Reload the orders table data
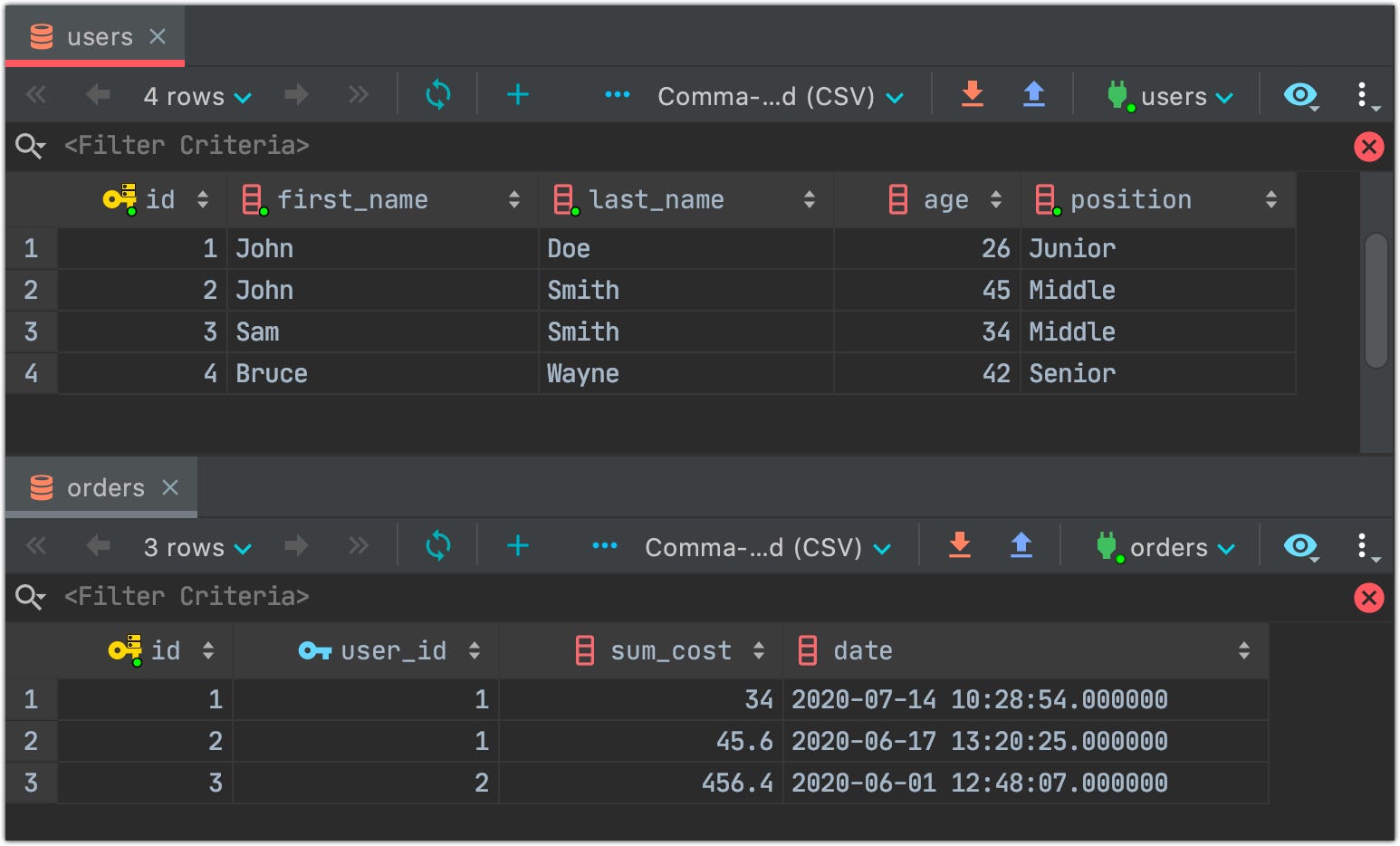 coord(438,545)
